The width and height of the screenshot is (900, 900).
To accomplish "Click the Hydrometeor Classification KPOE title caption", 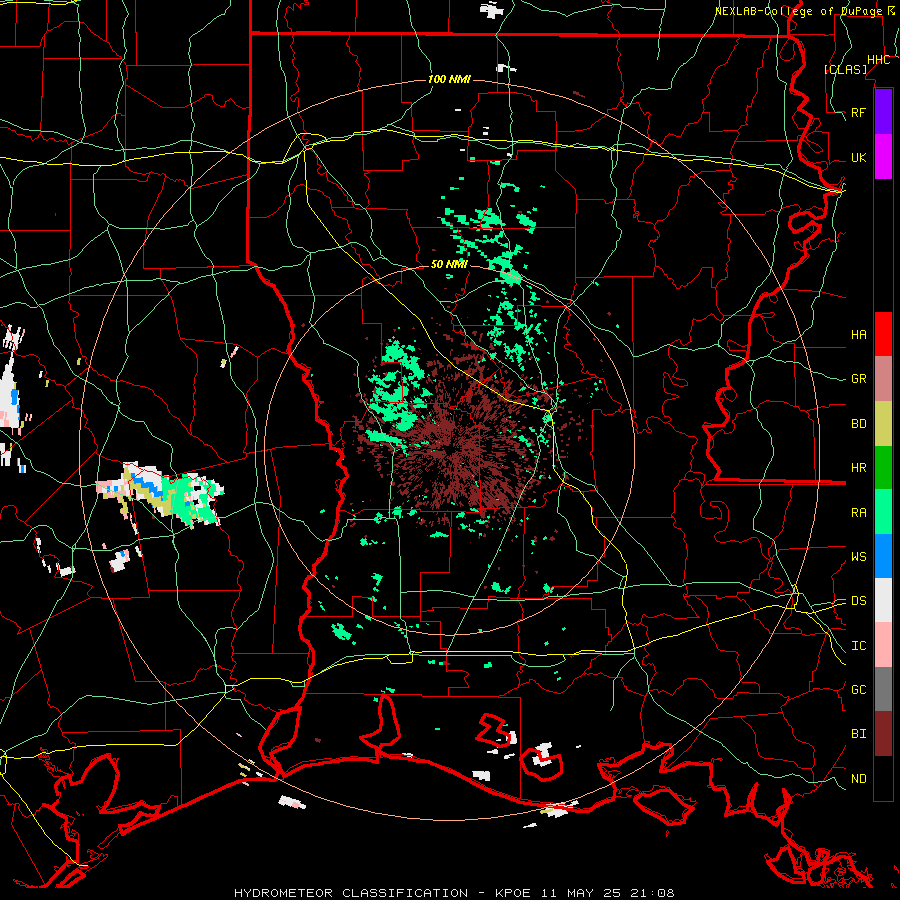I will pos(454,893).
